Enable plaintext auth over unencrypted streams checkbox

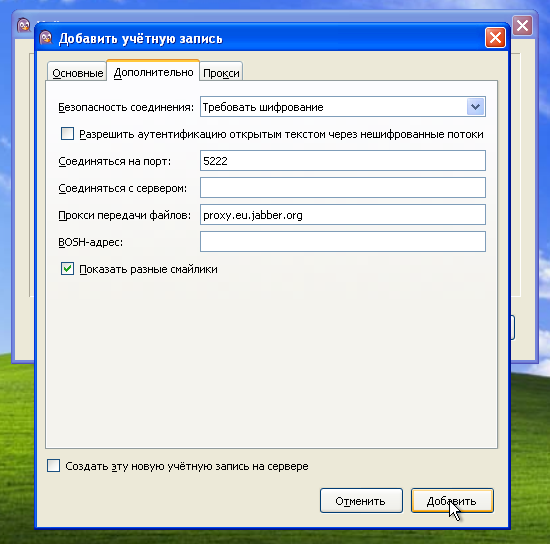click(67, 134)
